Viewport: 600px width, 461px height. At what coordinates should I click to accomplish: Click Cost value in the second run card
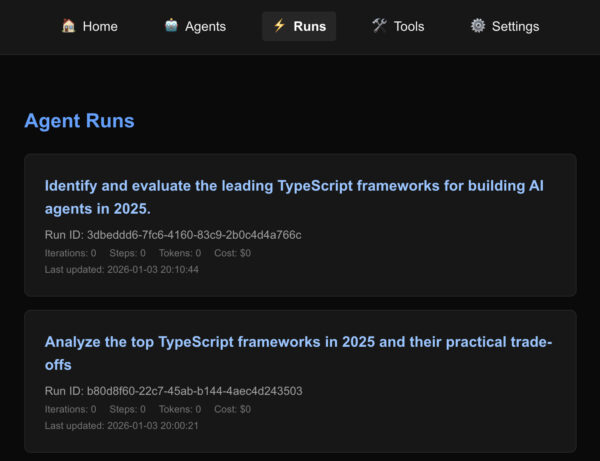[232, 409]
